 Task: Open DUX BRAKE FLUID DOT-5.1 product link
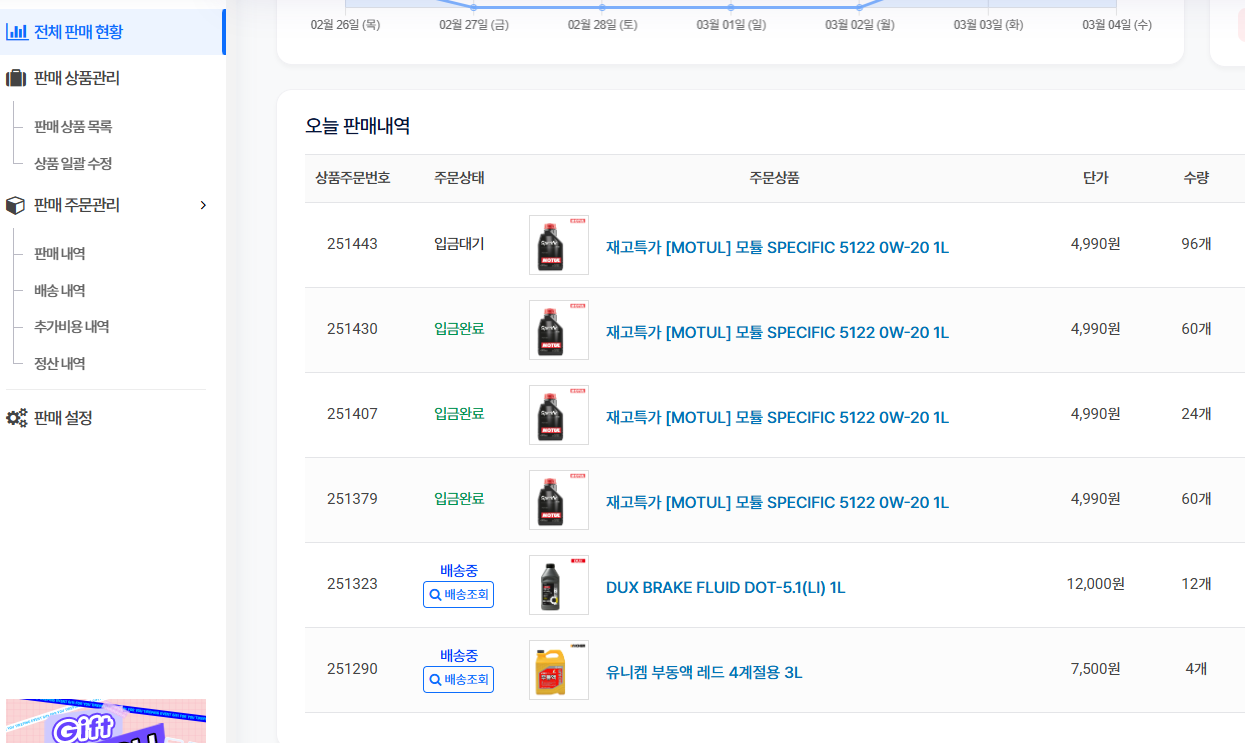click(725, 588)
